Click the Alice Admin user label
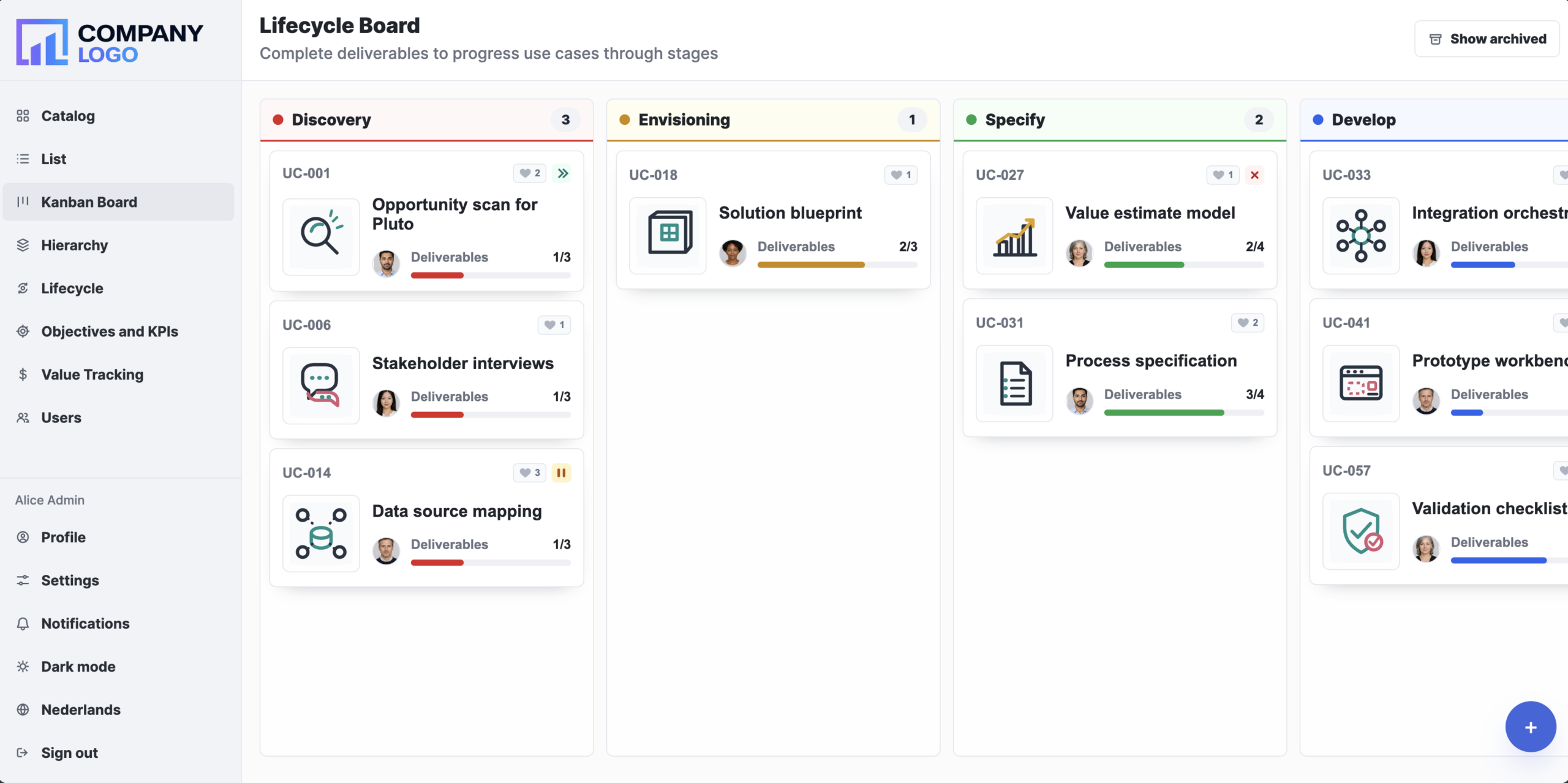Viewport: 1568px width, 783px height. tap(50, 500)
